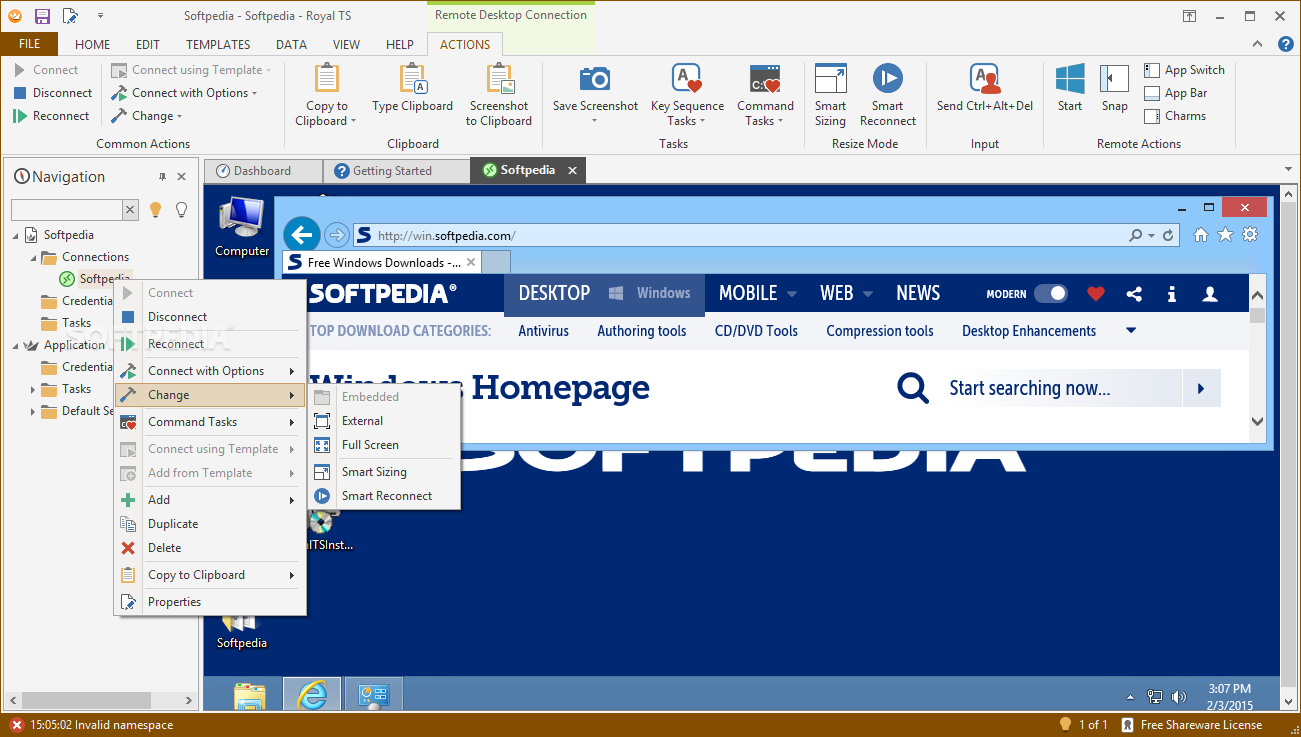This screenshot has width=1301, height=737.
Task: Click the remote browser home icon
Action: click(x=1201, y=235)
